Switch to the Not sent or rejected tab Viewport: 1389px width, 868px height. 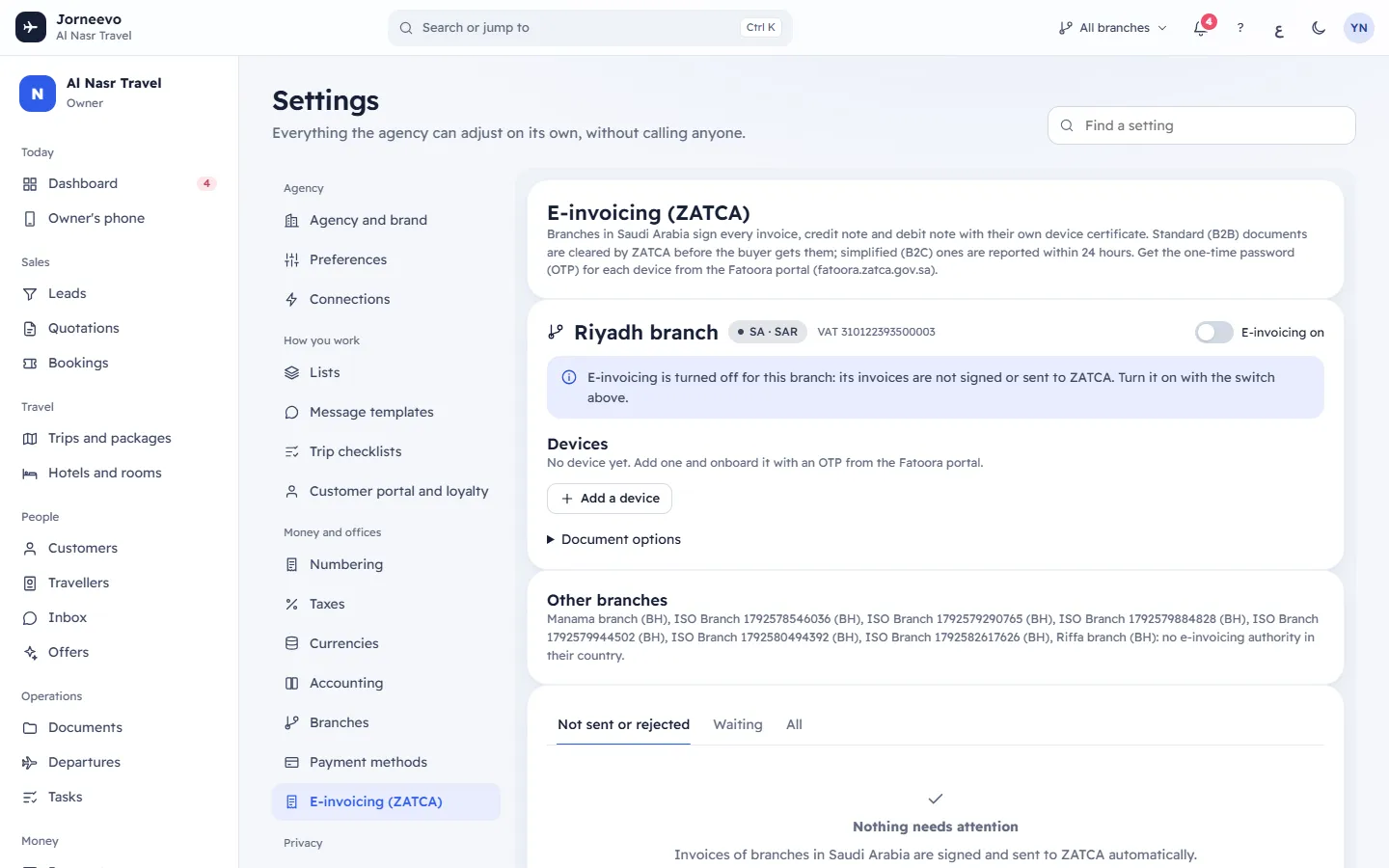click(x=624, y=724)
